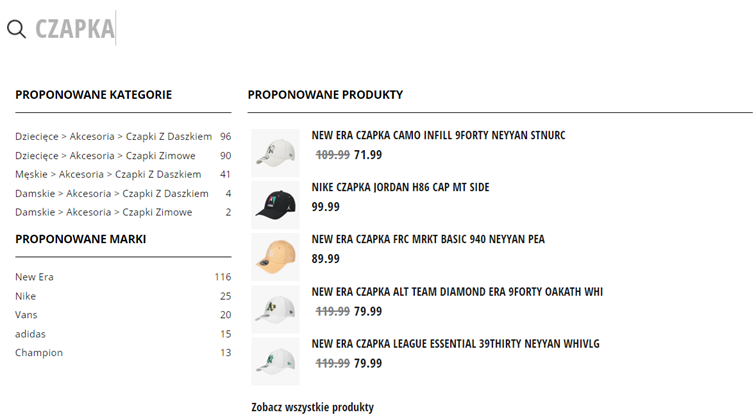Filter by the New Era brand

[123, 277]
